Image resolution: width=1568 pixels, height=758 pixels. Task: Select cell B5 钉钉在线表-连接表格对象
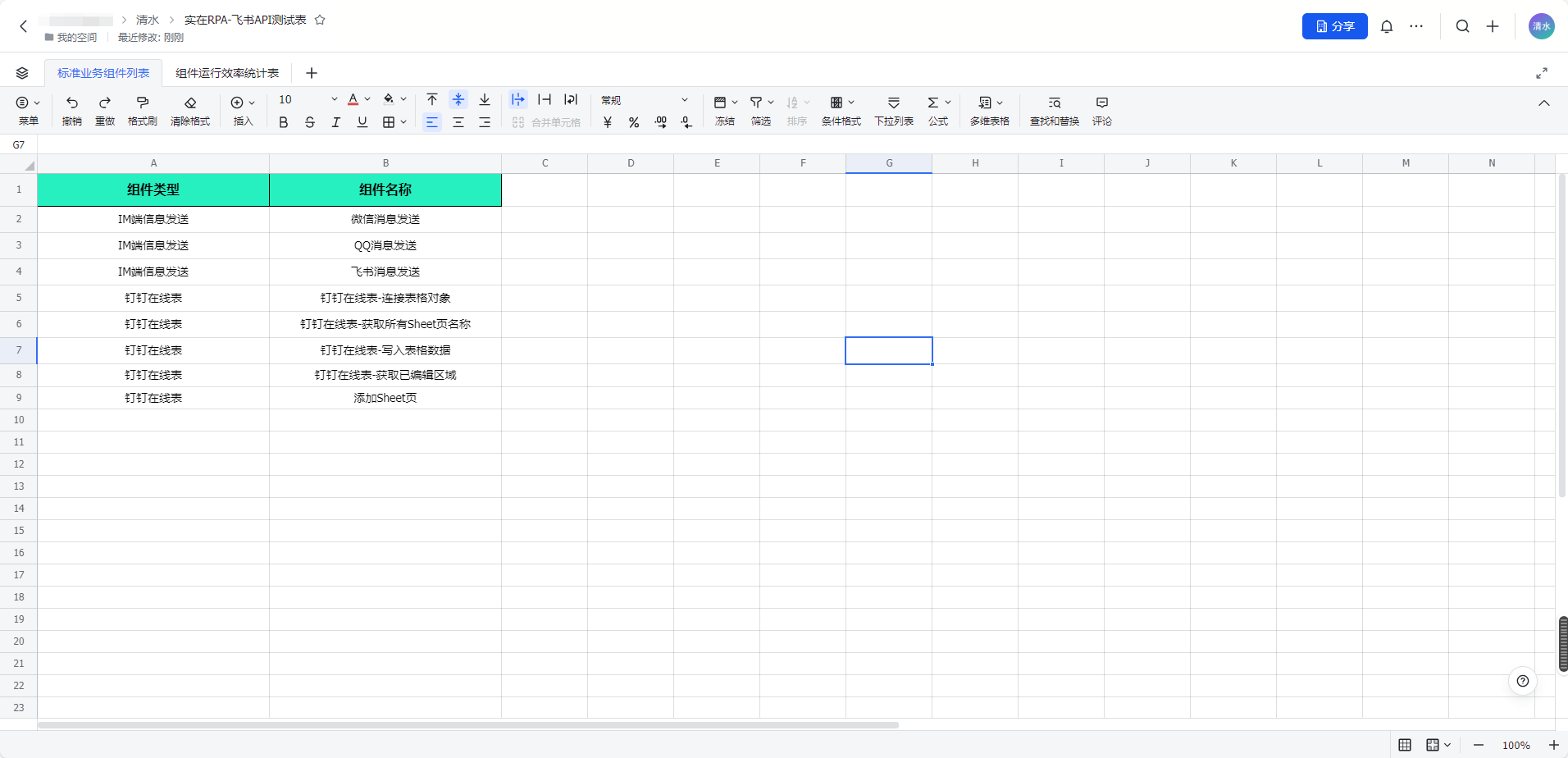[385, 298]
